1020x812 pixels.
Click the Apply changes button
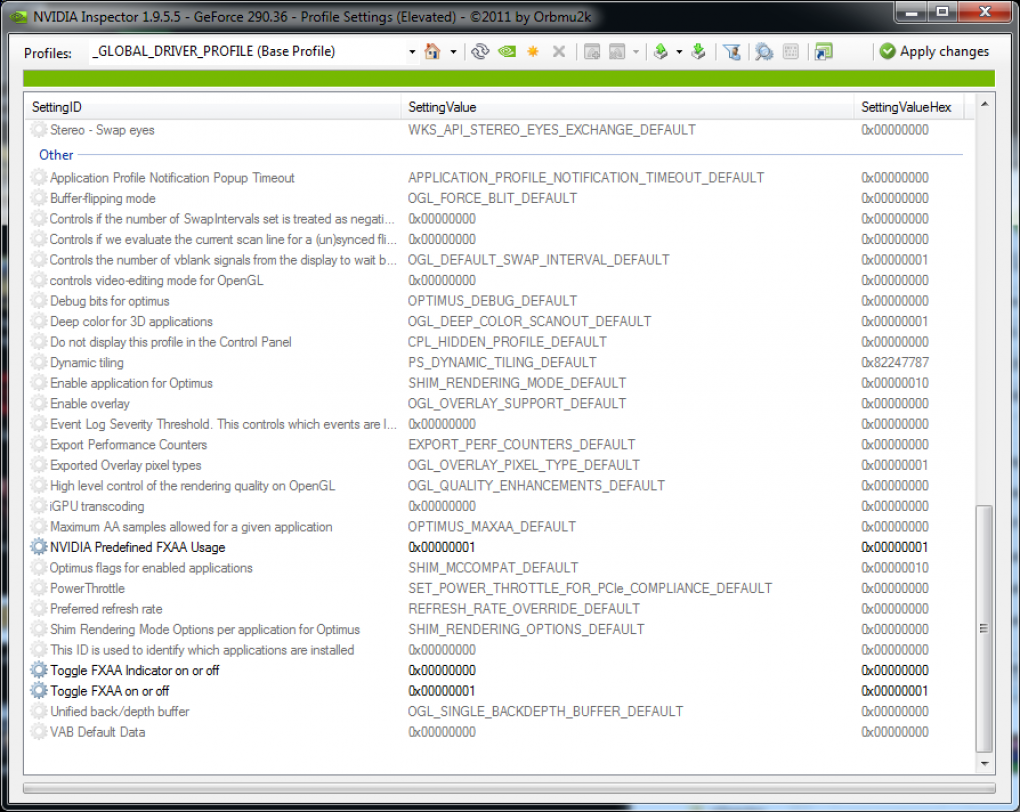click(x=934, y=51)
